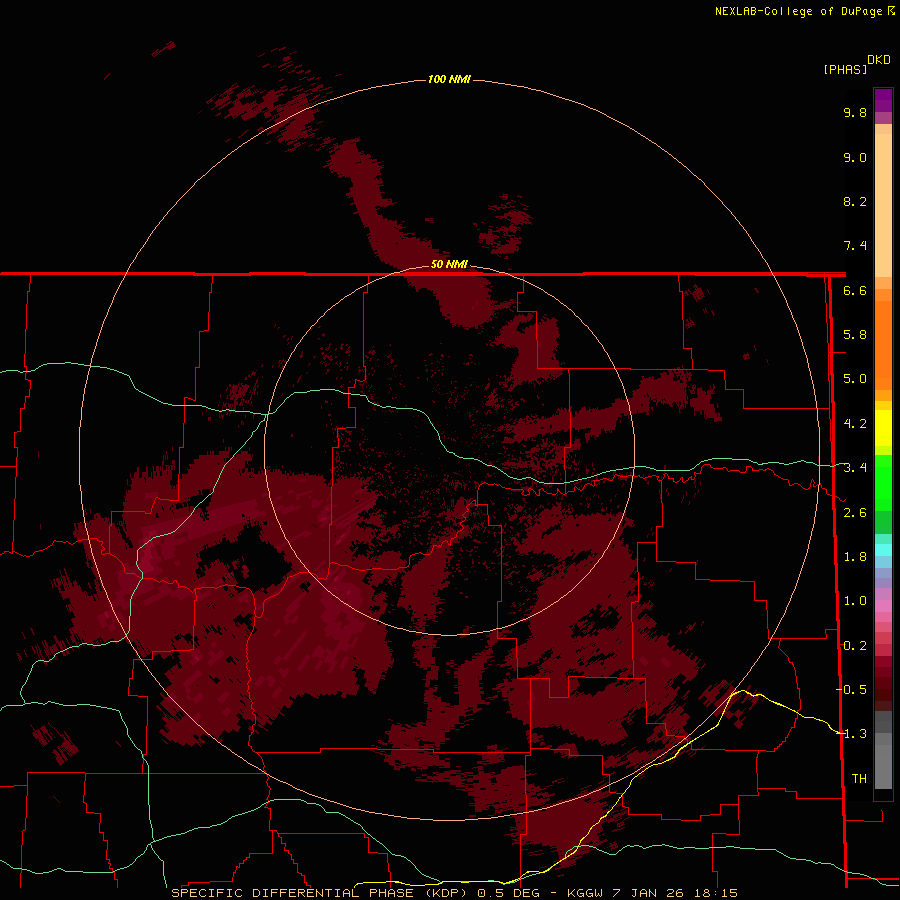Click the 1.0 scale value
The image size is (900, 900).
point(855,601)
